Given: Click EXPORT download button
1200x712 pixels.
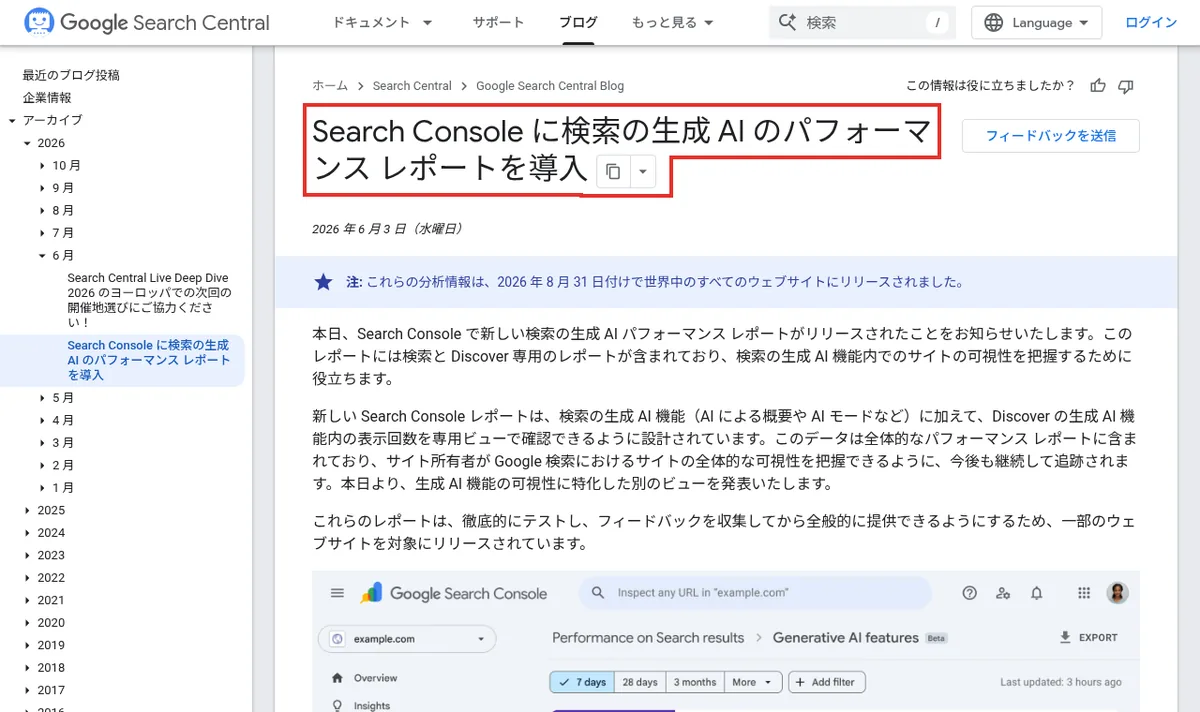Looking at the screenshot, I should [1089, 637].
